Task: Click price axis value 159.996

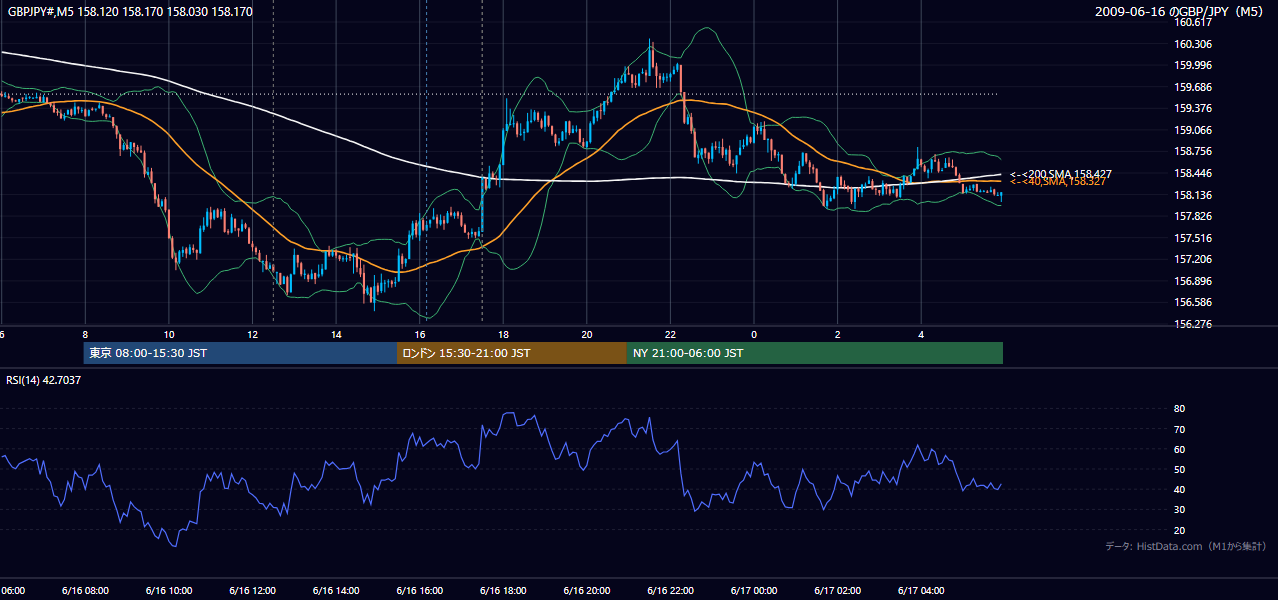Action: tap(1195, 65)
